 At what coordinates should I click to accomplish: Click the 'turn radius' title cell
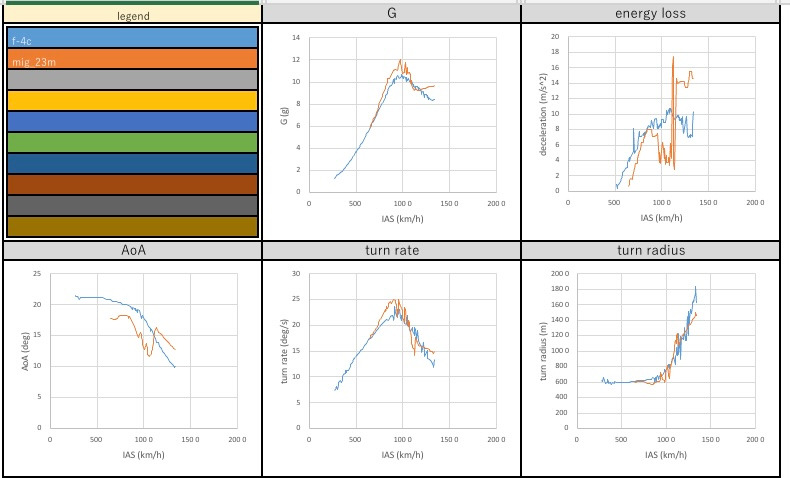point(650,250)
